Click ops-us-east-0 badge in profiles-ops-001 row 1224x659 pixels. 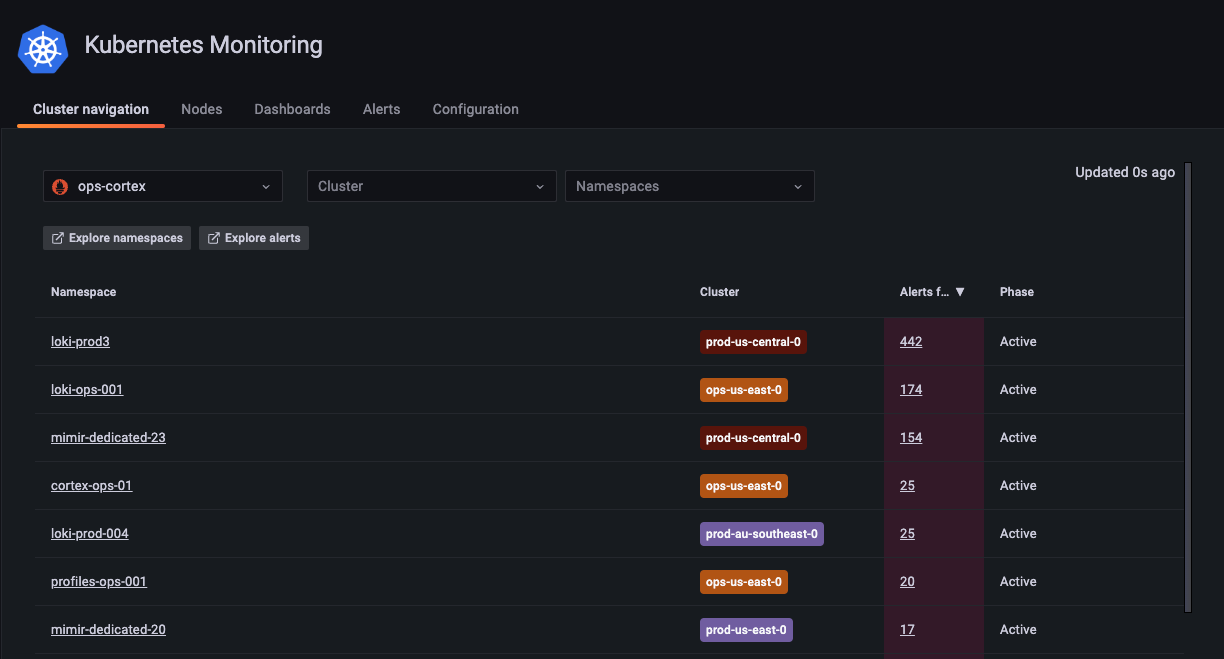744,582
